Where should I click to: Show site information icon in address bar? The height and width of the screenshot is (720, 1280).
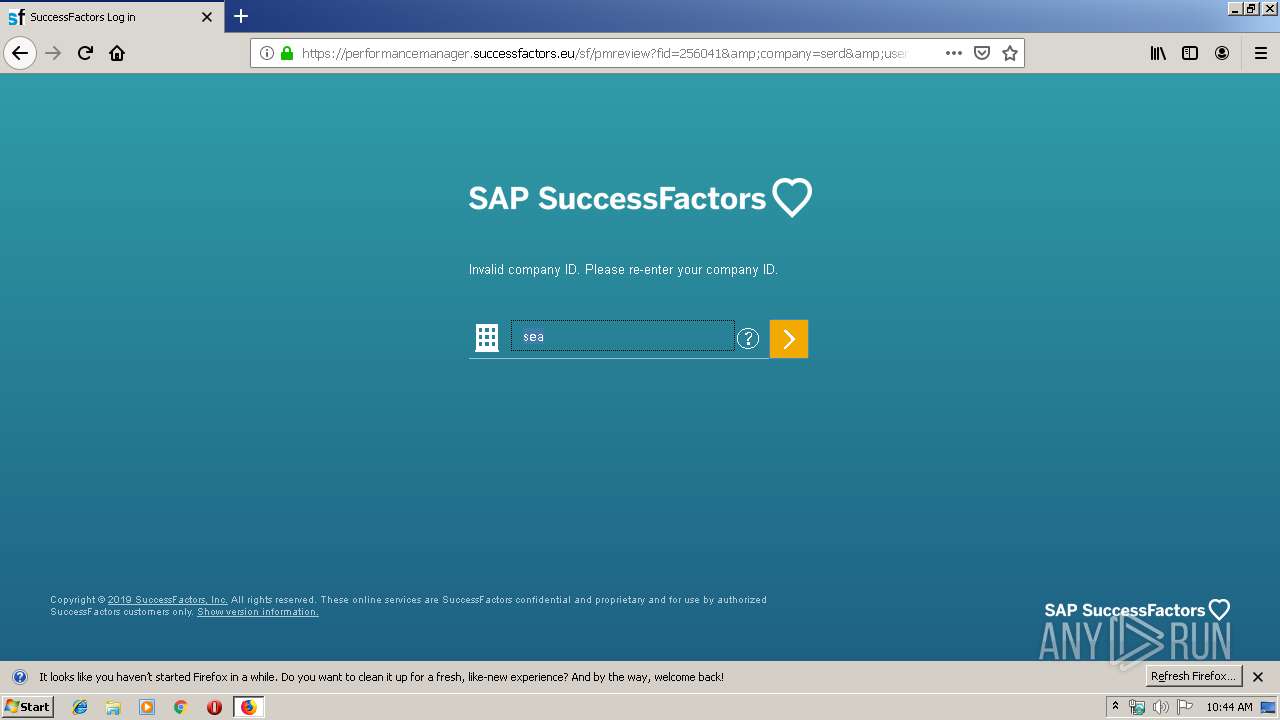pos(267,53)
